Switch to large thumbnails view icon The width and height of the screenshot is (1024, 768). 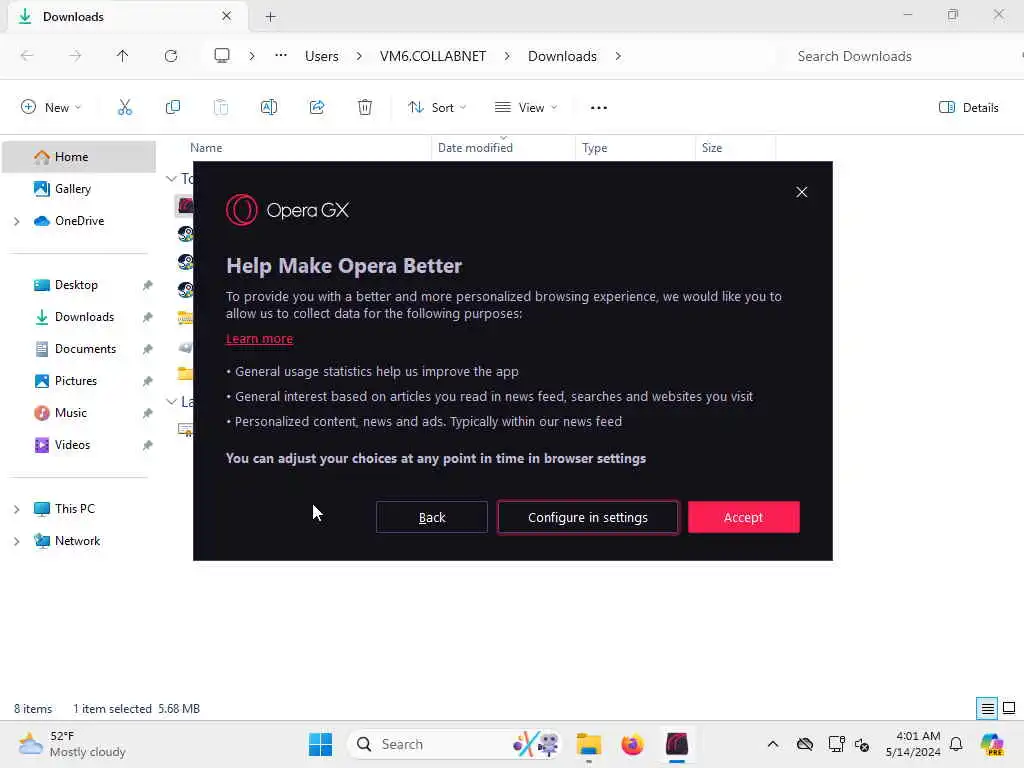[1009, 709]
